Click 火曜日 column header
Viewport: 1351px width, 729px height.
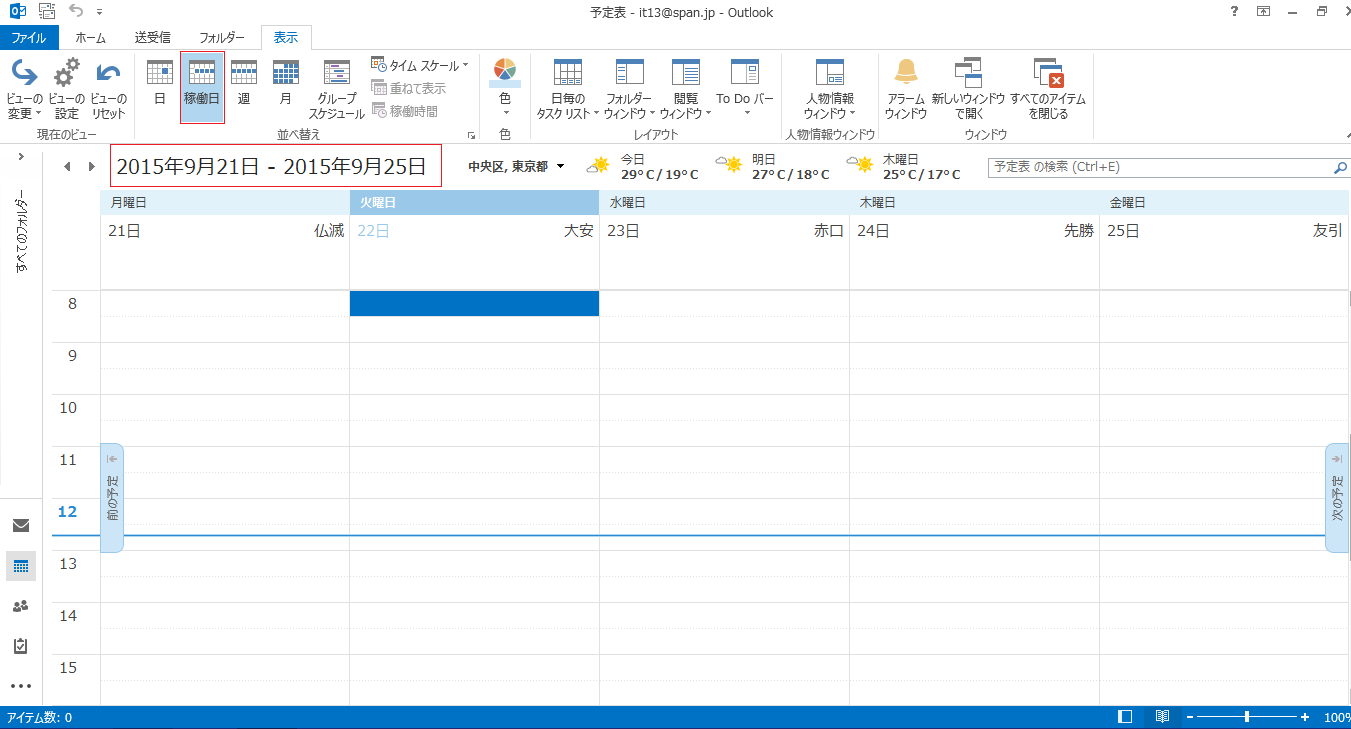(x=474, y=202)
